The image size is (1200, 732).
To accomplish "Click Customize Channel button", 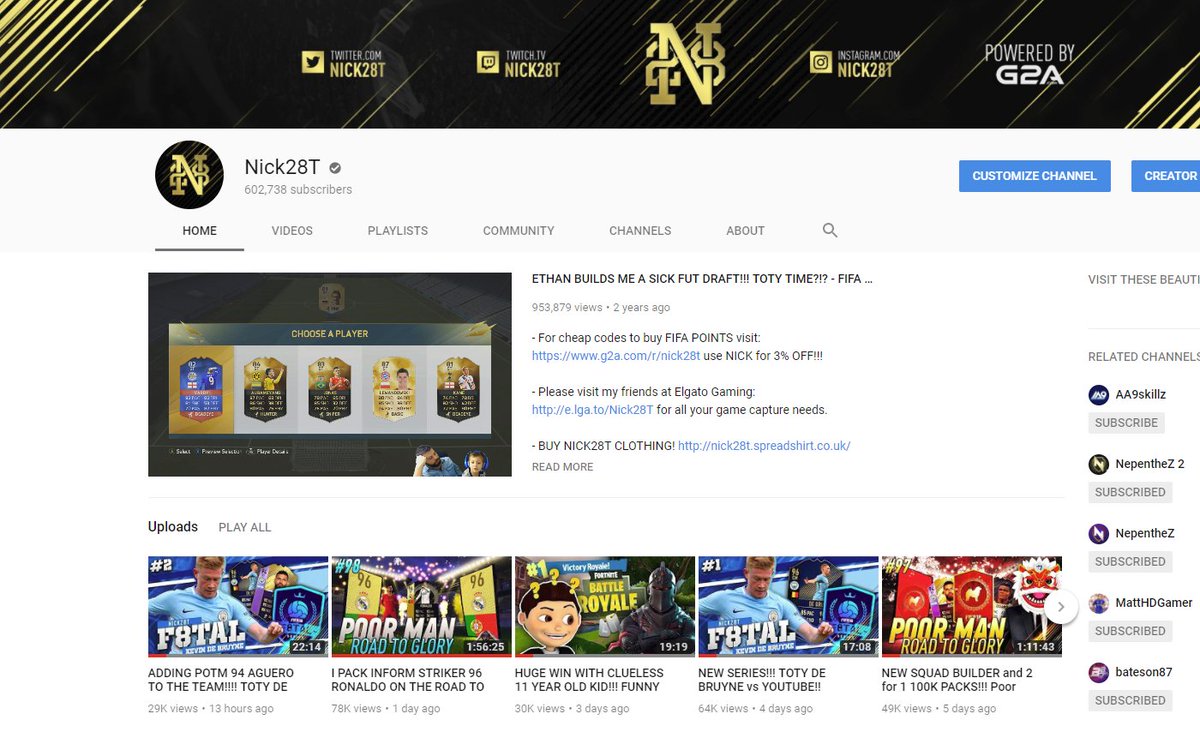I will (x=1034, y=175).
